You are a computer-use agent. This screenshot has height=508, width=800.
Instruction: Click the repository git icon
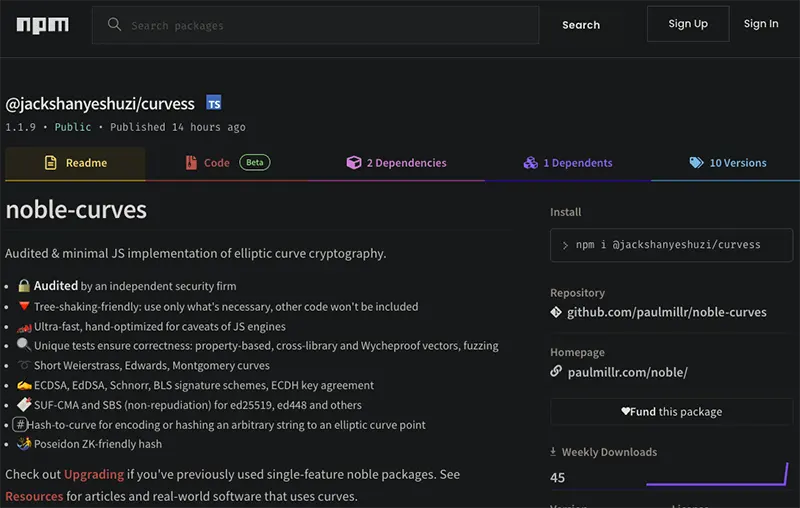[x=556, y=312]
